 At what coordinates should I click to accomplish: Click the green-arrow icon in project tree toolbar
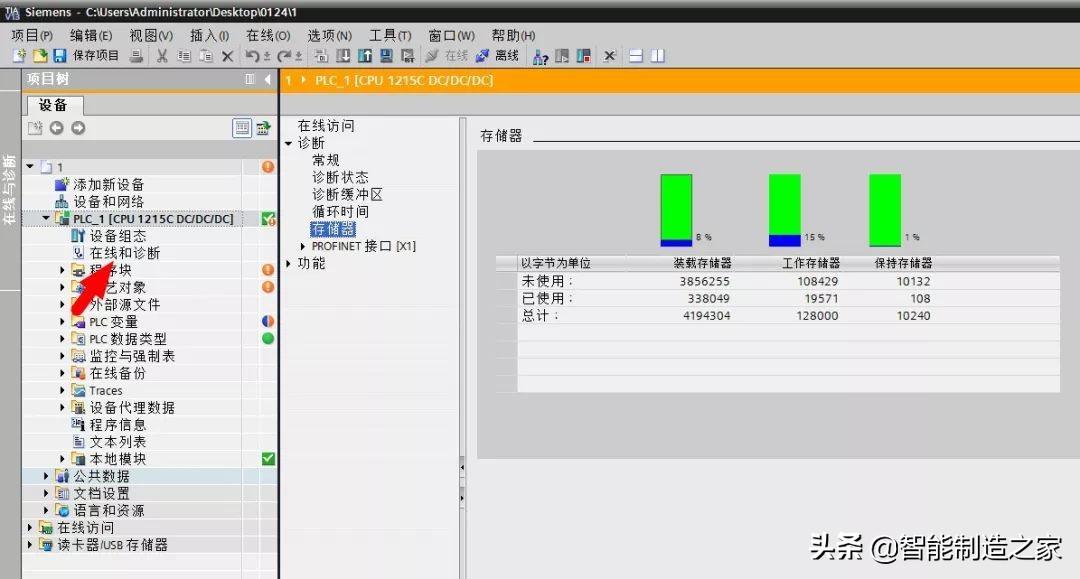pyautogui.click(x=263, y=128)
